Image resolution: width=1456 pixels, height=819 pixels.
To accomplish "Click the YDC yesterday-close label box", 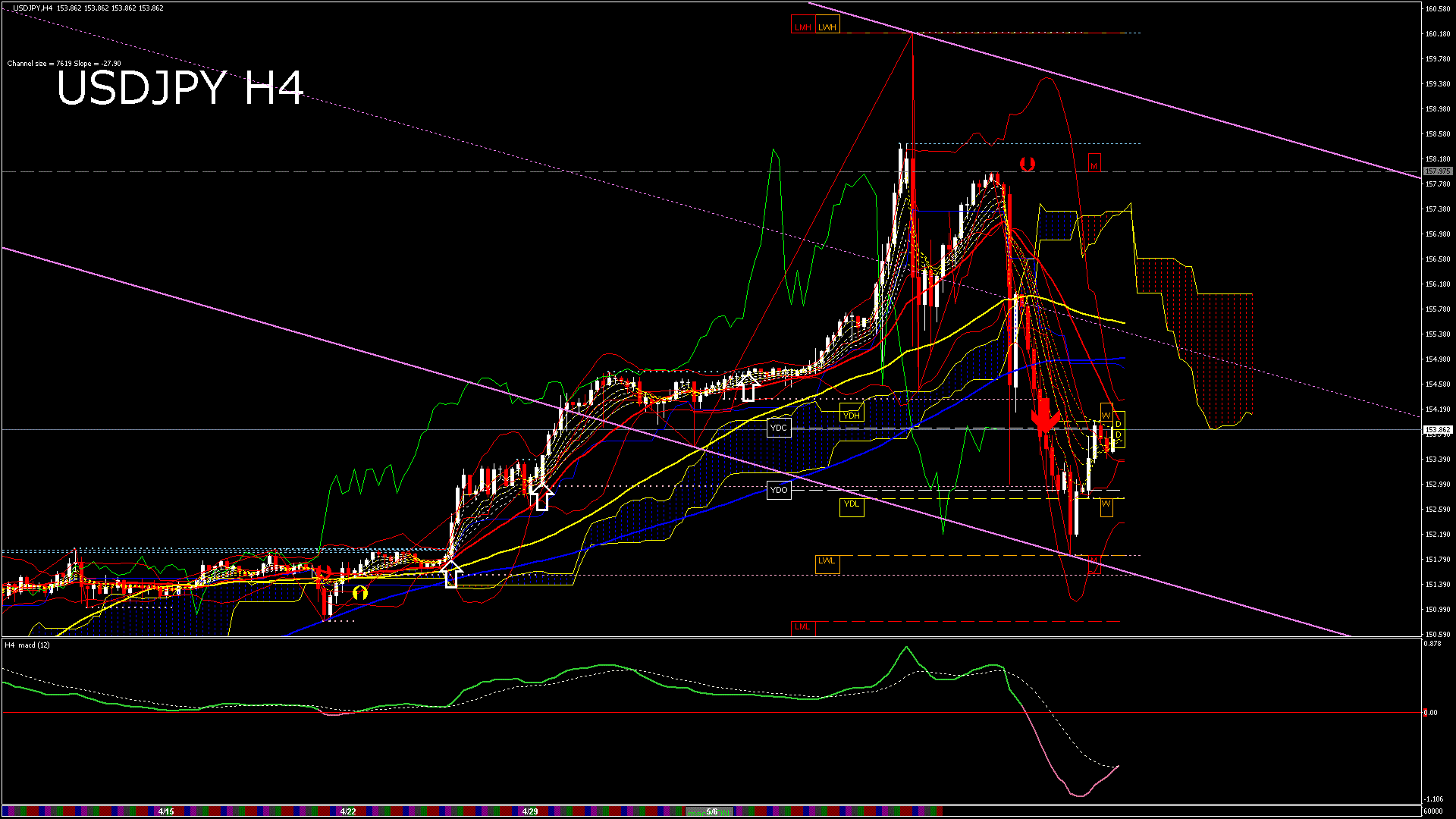I will pyautogui.click(x=779, y=428).
